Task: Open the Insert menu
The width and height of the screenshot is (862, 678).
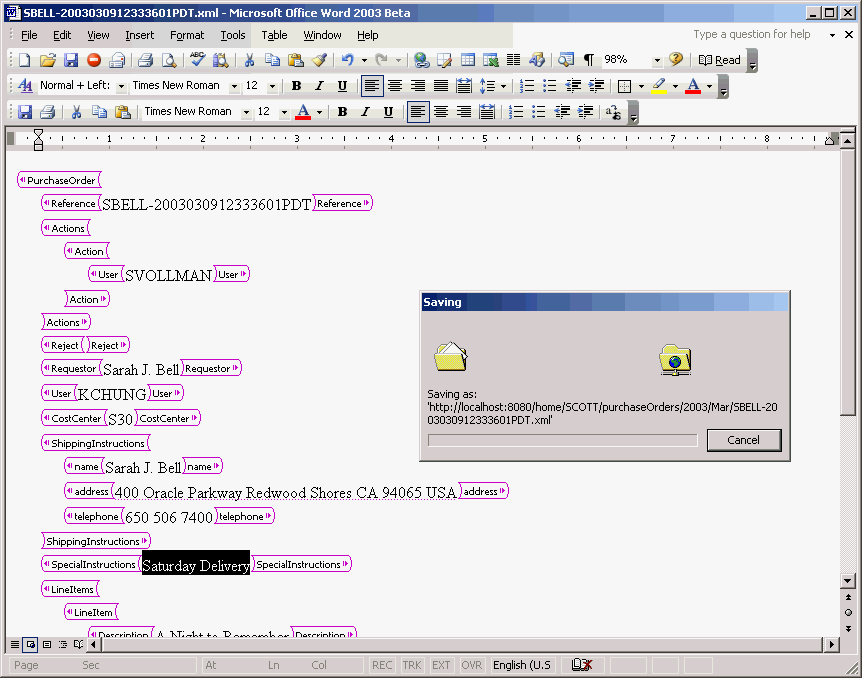Action: point(140,34)
